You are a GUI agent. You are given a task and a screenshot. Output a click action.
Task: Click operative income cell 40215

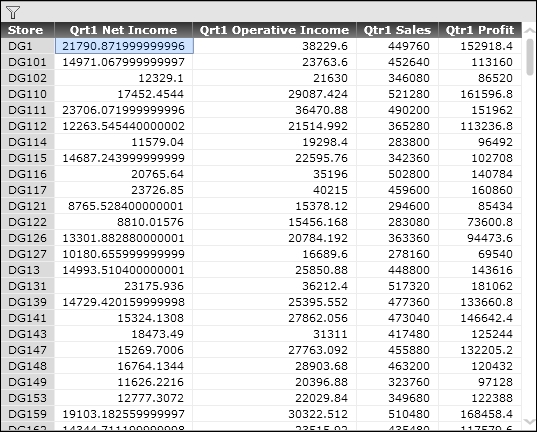coord(274,190)
